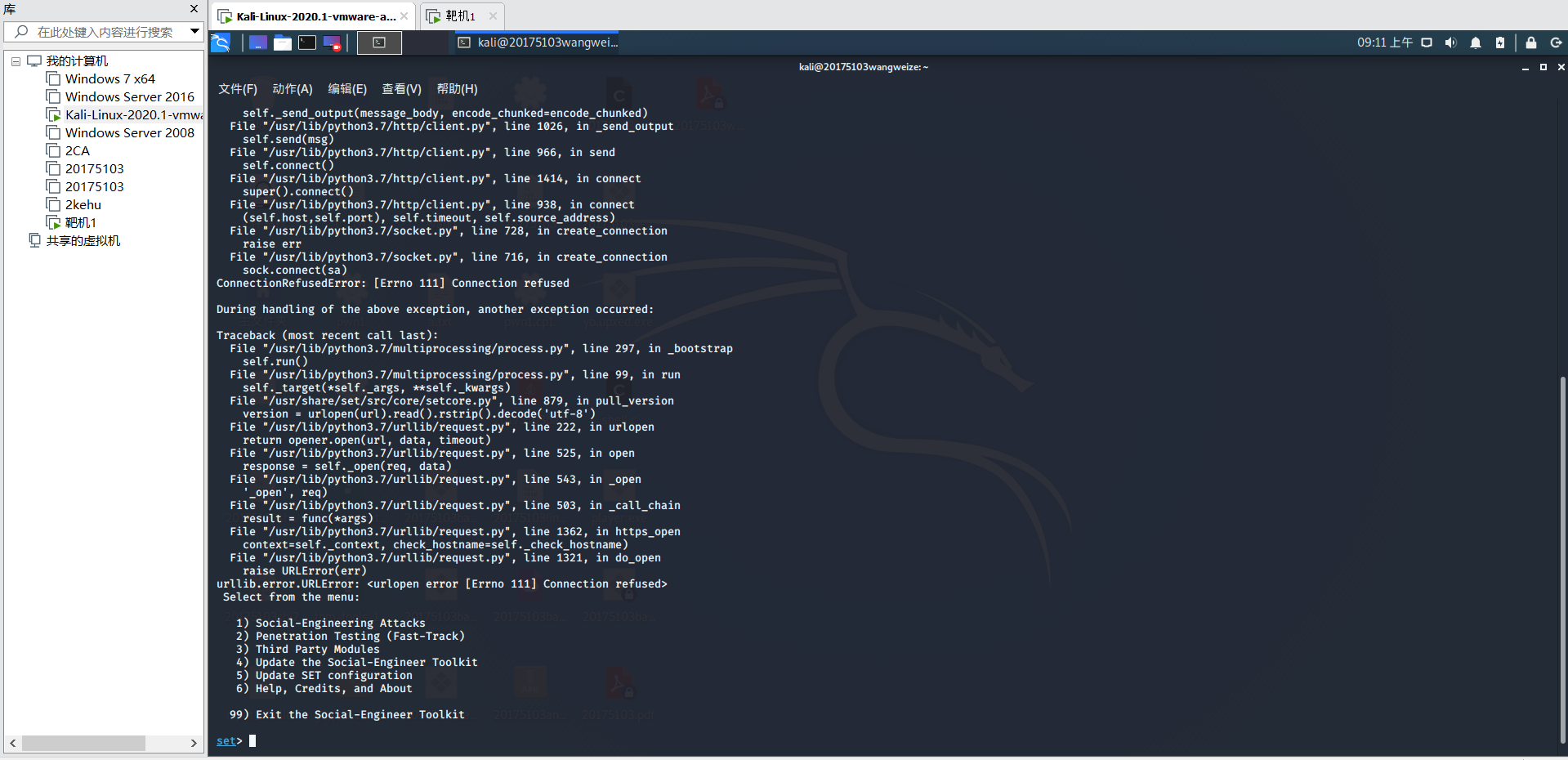Image resolution: width=1568 pixels, height=760 pixels.
Task: Select the kali@20175103wangwei taskbar window button
Action: [538, 42]
